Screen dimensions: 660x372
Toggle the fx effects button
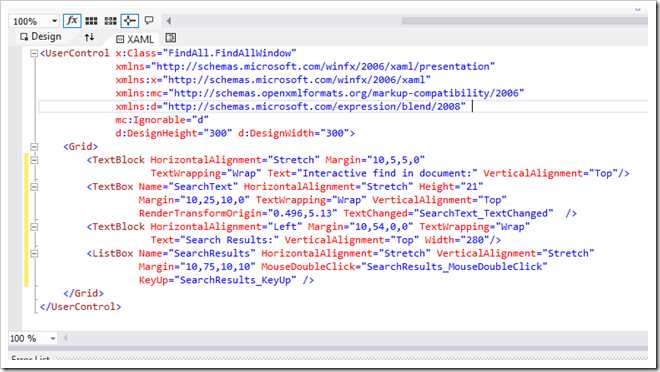tap(72, 20)
